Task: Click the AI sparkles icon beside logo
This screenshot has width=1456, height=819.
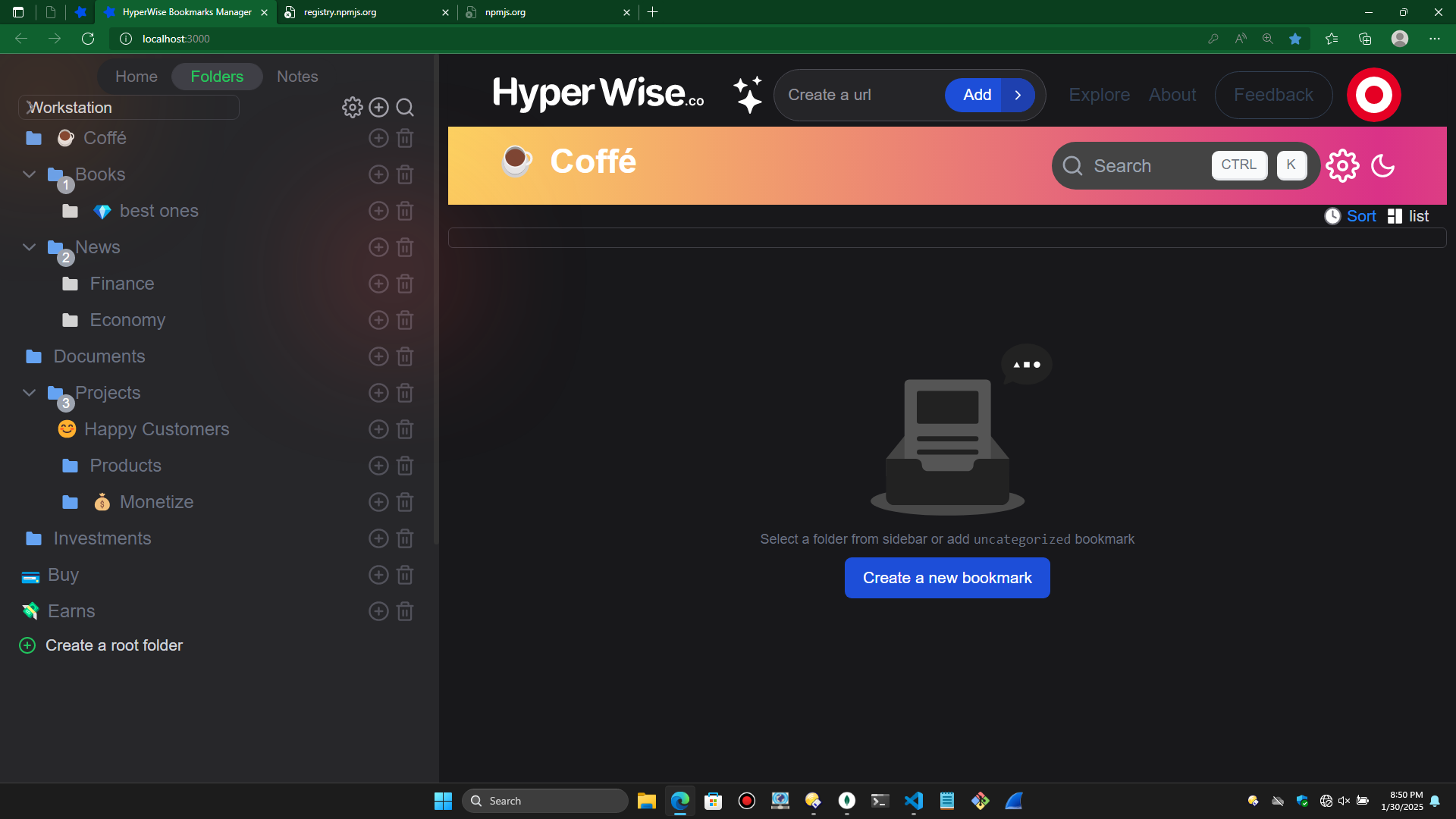Action: tap(748, 95)
